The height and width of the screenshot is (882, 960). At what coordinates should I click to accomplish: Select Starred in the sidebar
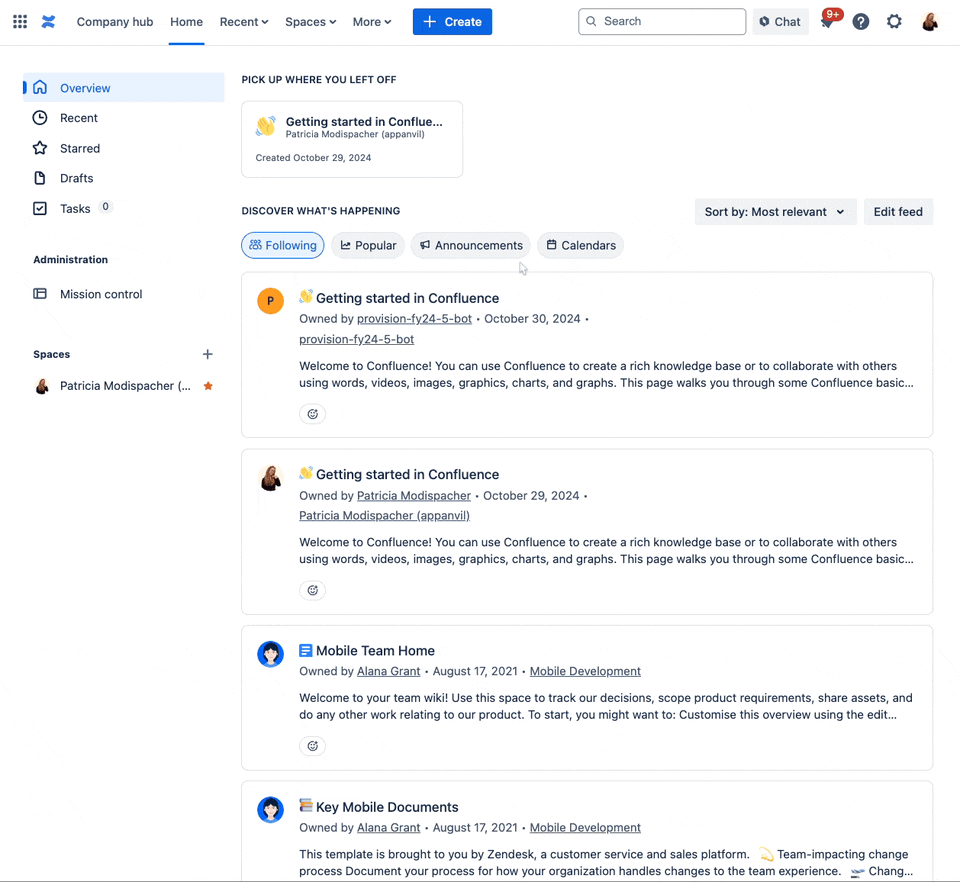coord(78,148)
